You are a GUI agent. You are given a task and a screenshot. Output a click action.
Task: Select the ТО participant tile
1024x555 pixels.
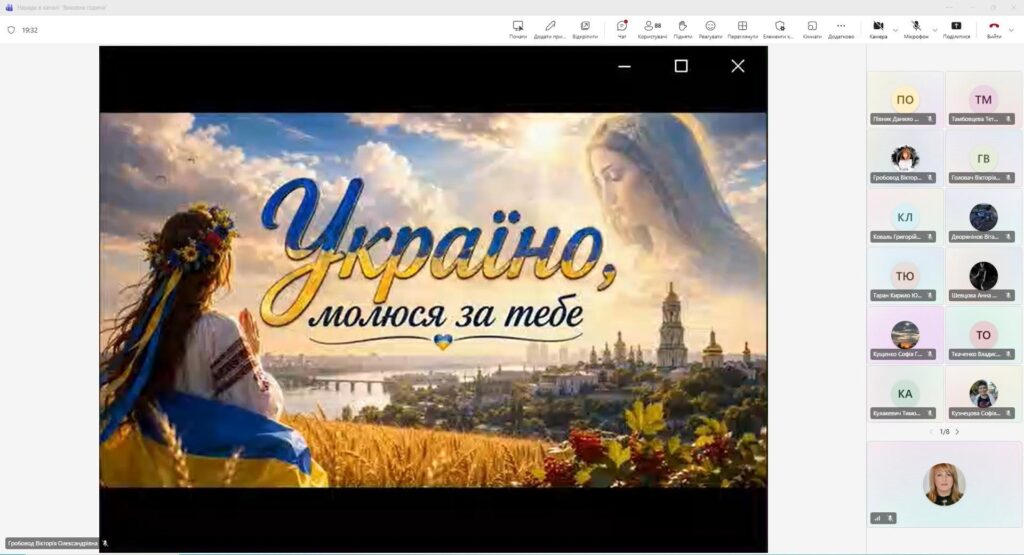(x=983, y=334)
